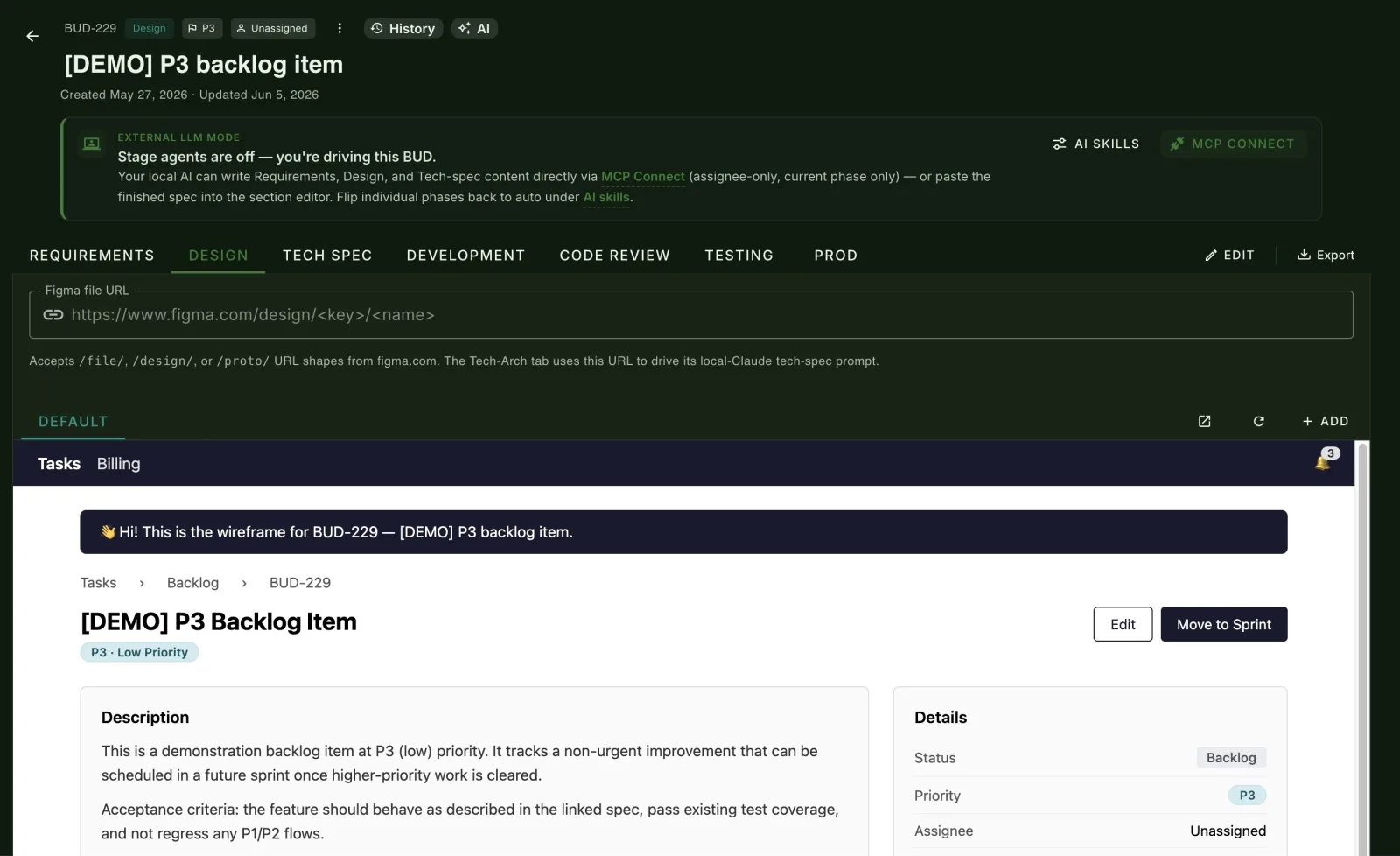Follow the AI skills link in the banner

pos(606,198)
